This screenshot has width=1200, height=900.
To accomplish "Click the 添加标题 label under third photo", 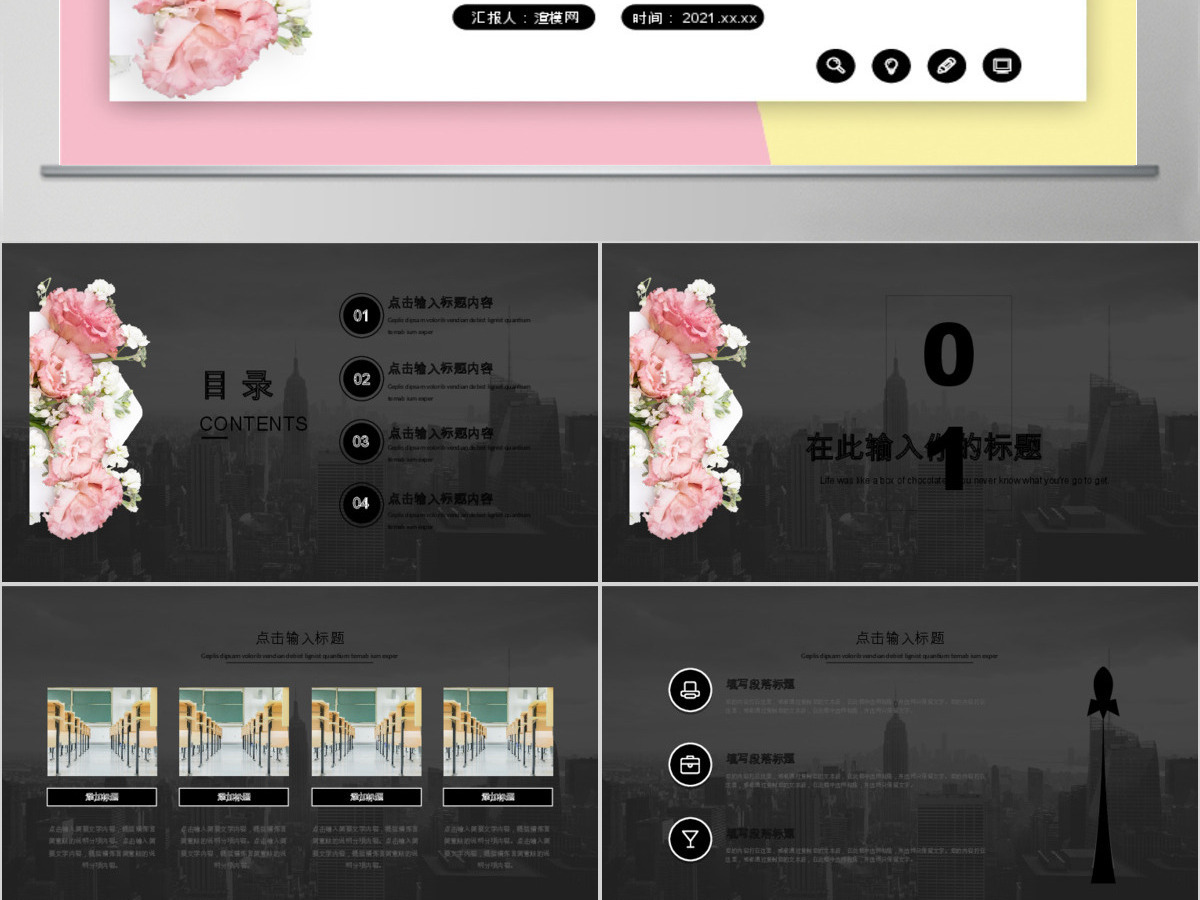I will tap(366, 797).
